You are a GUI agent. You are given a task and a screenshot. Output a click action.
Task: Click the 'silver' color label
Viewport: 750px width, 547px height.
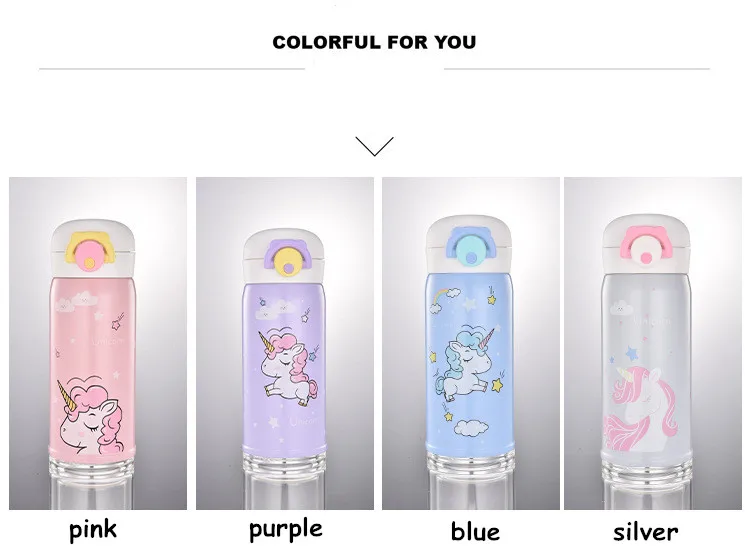point(645,531)
